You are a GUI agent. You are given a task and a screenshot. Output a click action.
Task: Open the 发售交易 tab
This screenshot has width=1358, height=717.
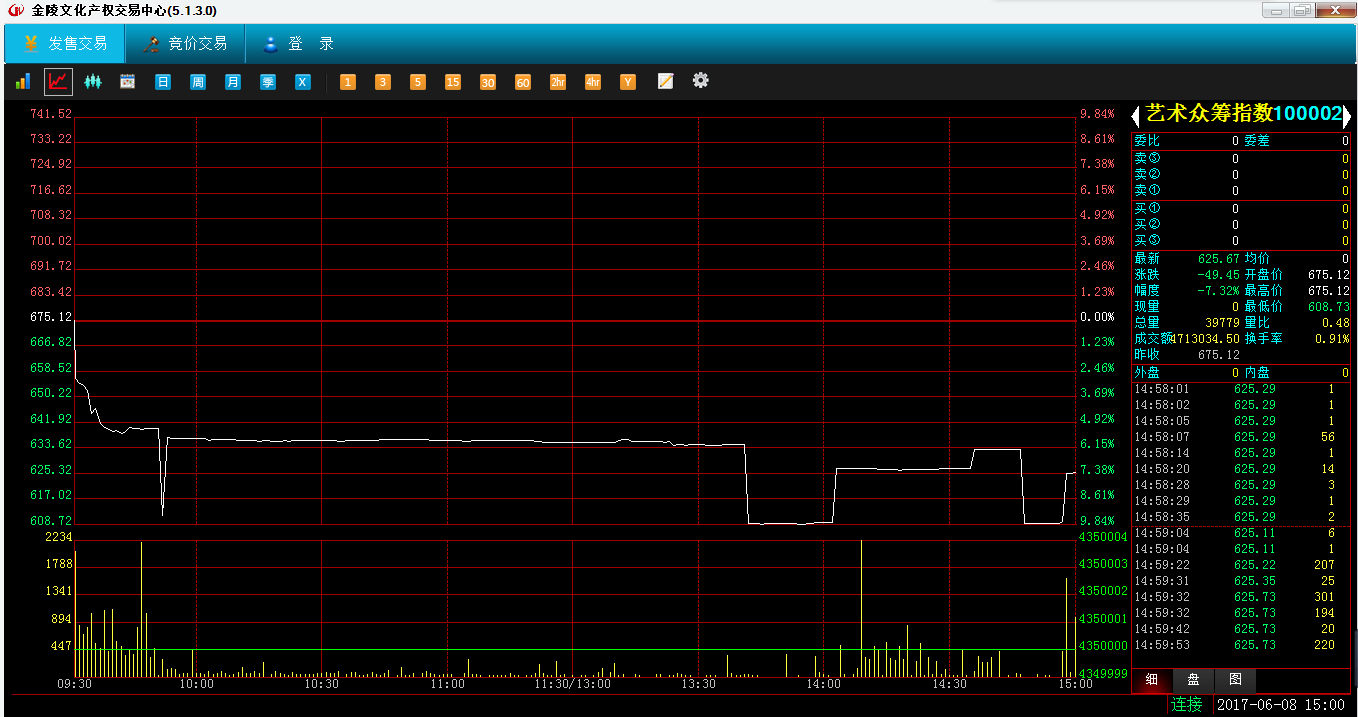tap(65, 44)
